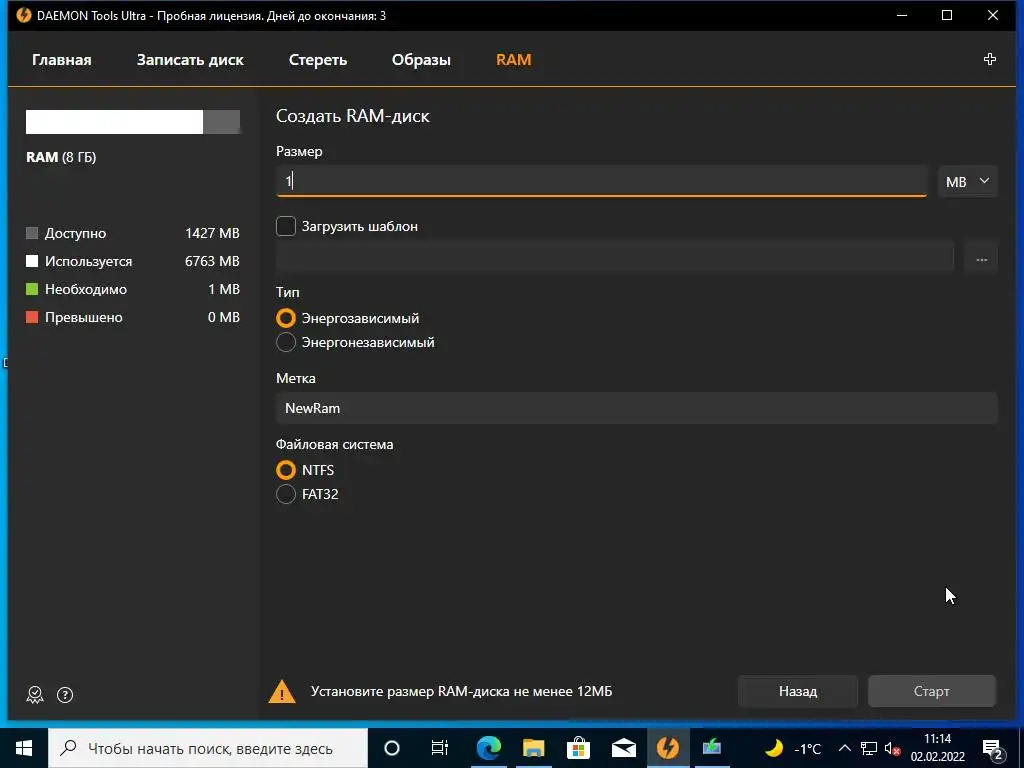
Task: Open Task View in the taskbar
Action: tap(440, 748)
